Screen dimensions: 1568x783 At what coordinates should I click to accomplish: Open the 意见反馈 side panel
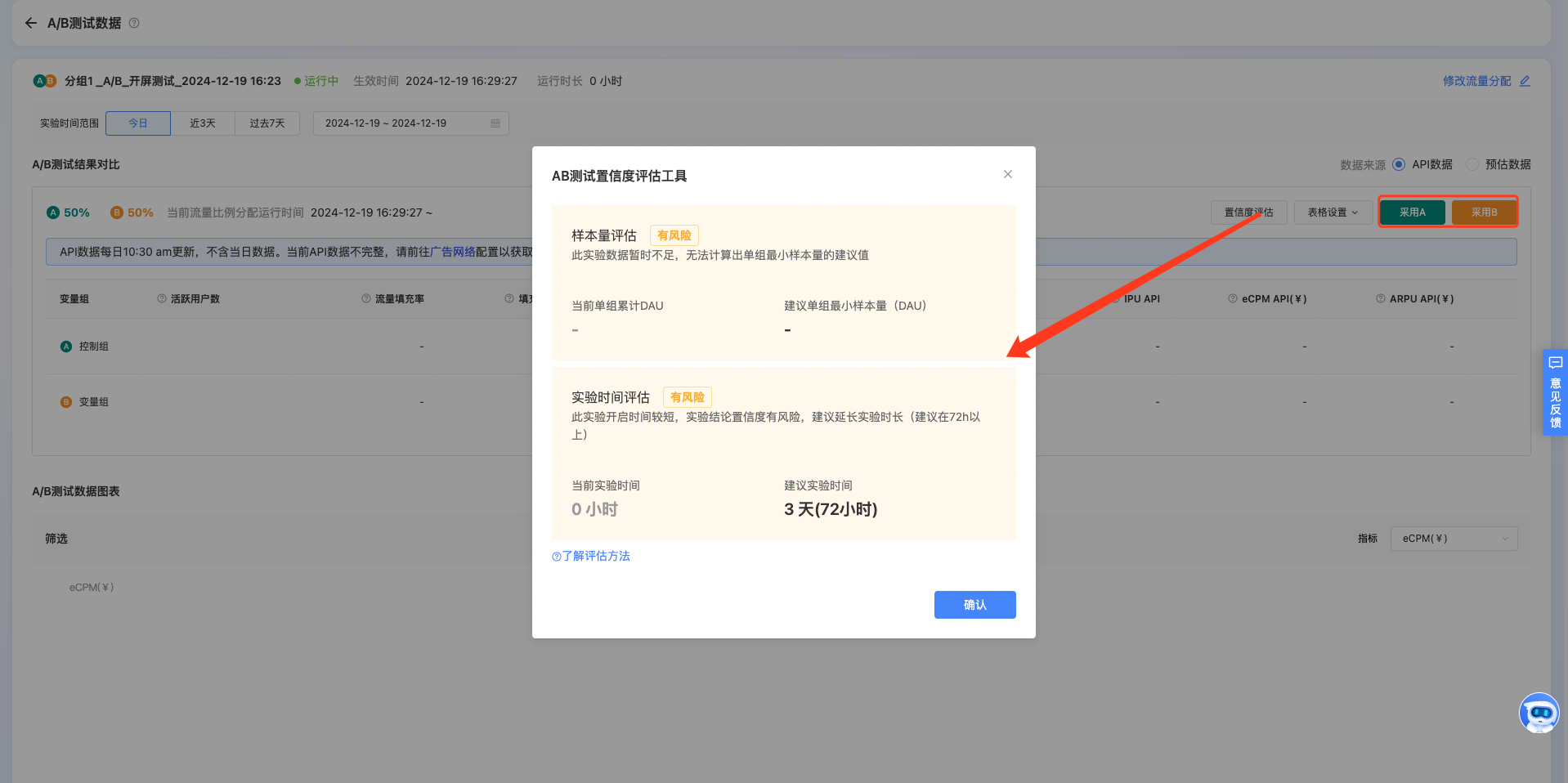(1554, 393)
